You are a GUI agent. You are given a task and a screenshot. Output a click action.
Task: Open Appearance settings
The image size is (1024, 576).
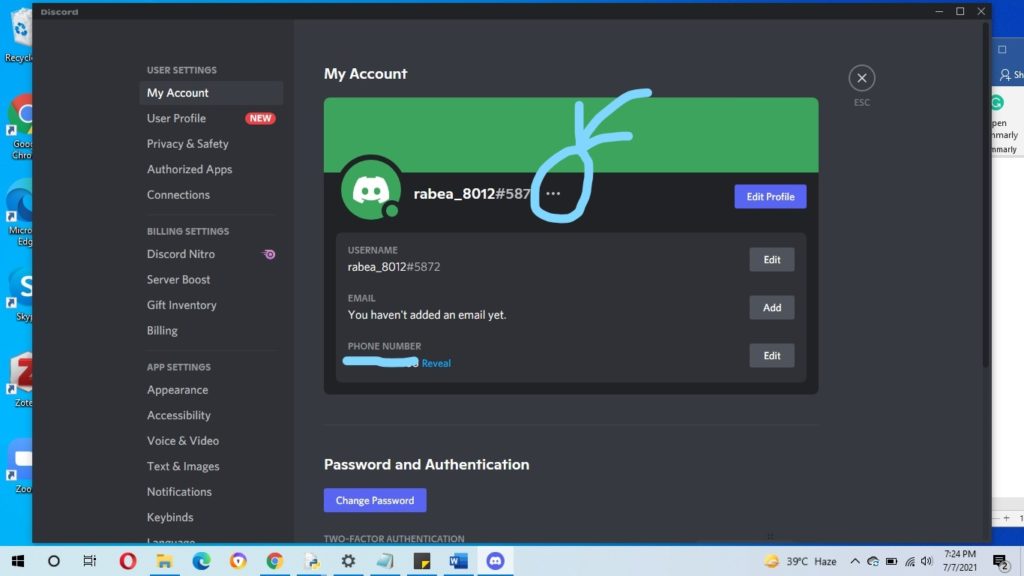click(x=211, y=390)
